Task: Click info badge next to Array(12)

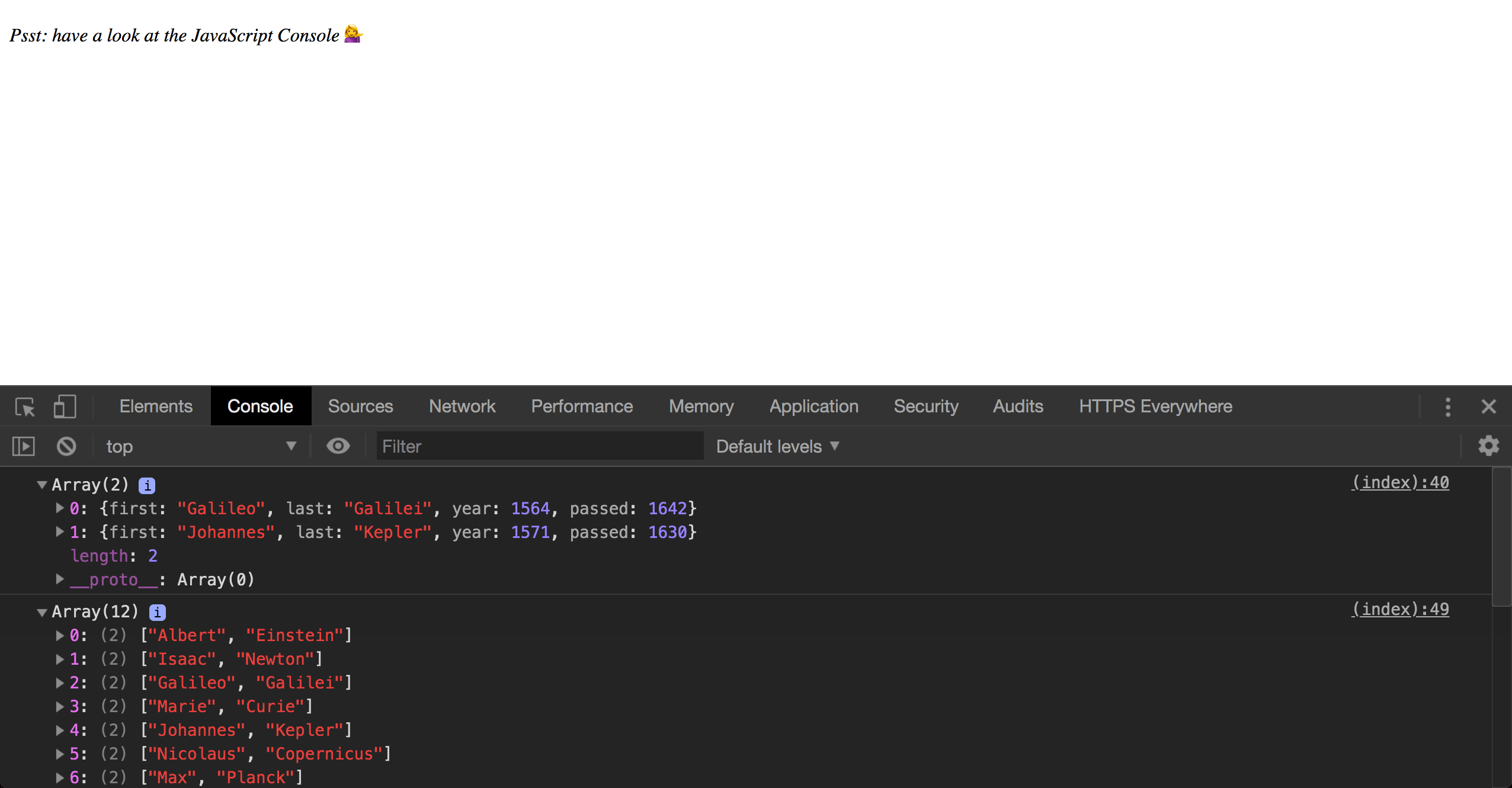Action: pyautogui.click(x=157, y=613)
